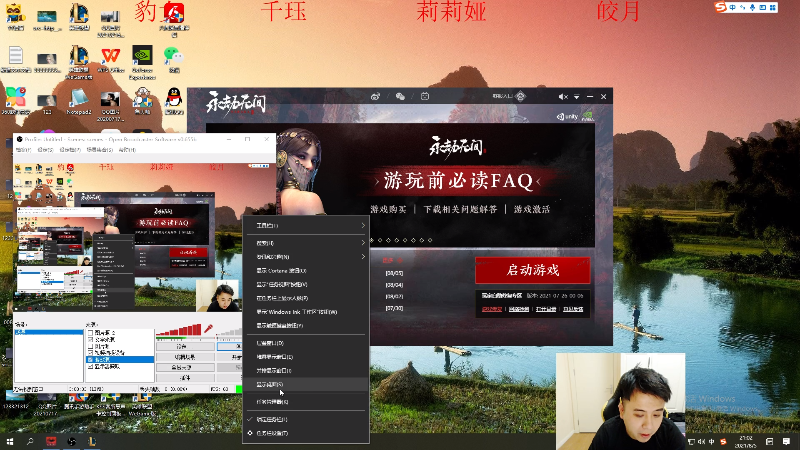Click the 游玩前必读FAQ banner title

(x=458, y=181)
